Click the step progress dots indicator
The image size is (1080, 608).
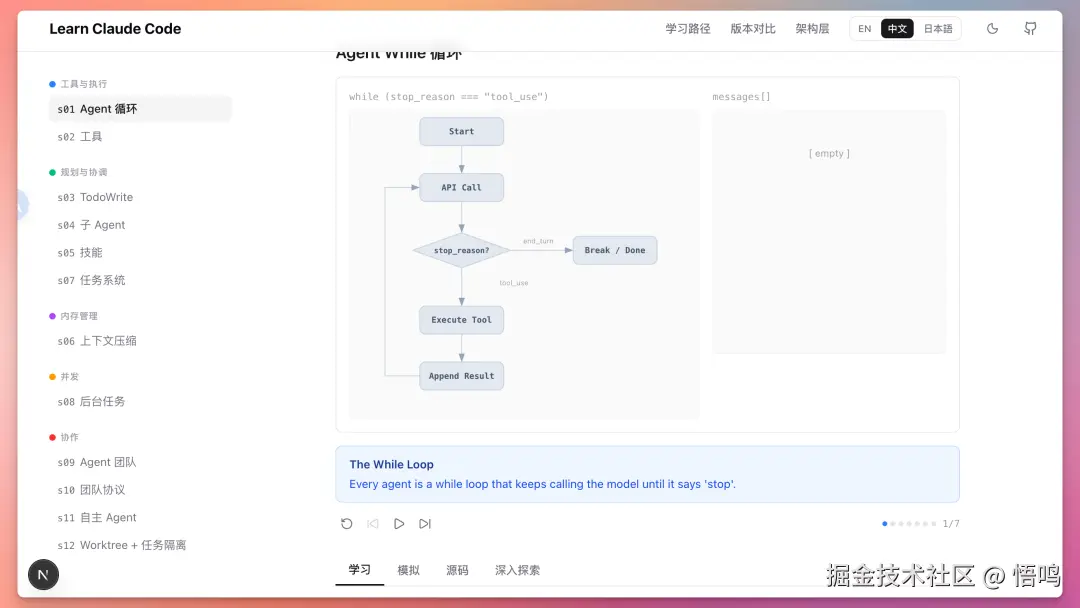point(908,524)
